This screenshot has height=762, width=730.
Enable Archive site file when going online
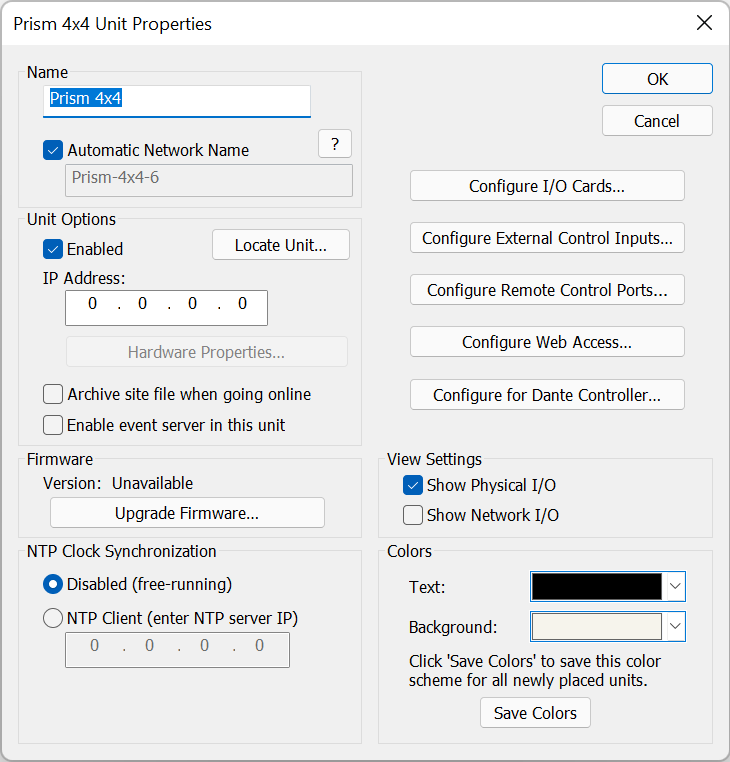(53, 394)
